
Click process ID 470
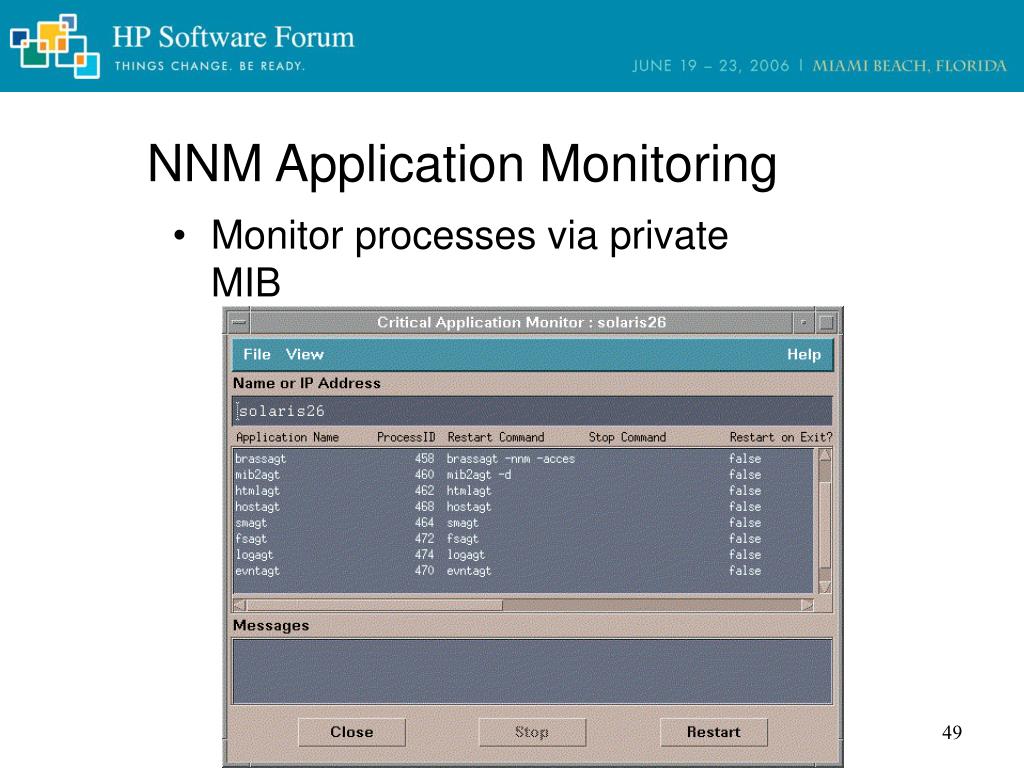click(424, 571)
